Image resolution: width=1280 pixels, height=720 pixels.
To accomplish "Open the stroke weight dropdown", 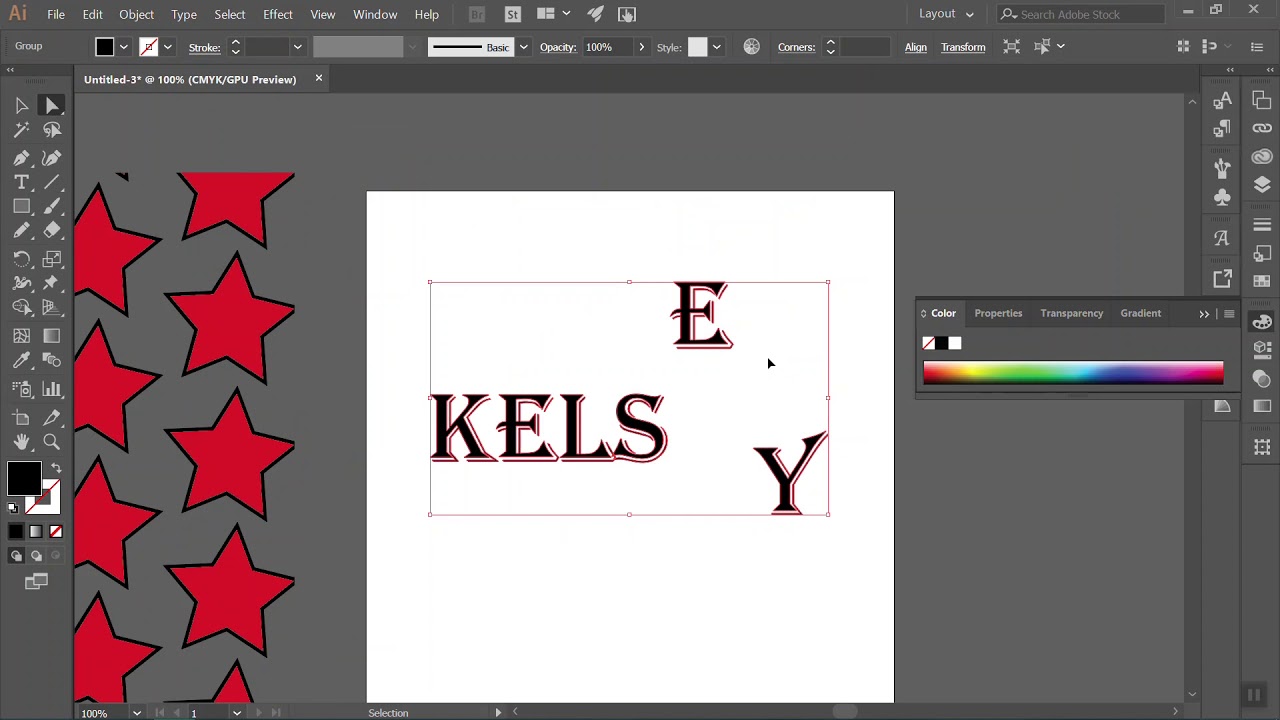I will coord(297,47).
